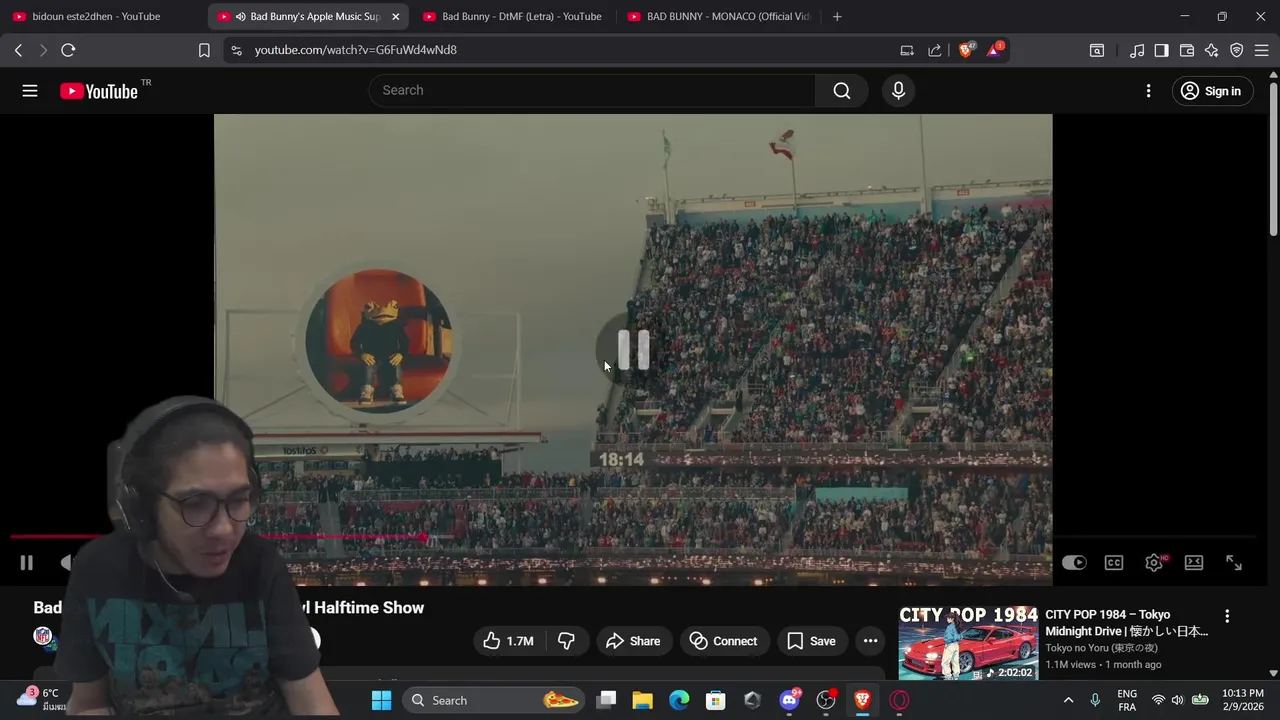This screenshot has width=1280, height=720.
Task: Open the YouTube guide hamburger menu
Action: click(x=30, y=91)
